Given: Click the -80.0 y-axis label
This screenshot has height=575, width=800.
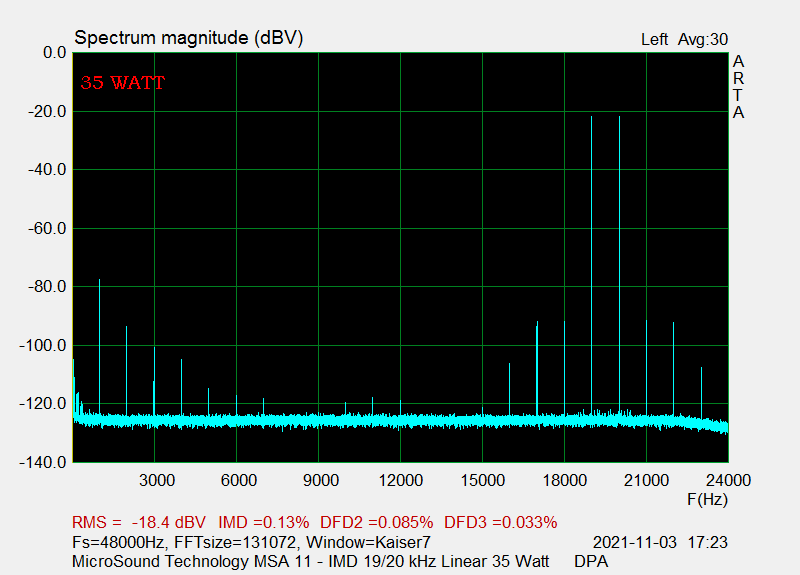Looking at the screenshot, I should (x=47, y=287).
